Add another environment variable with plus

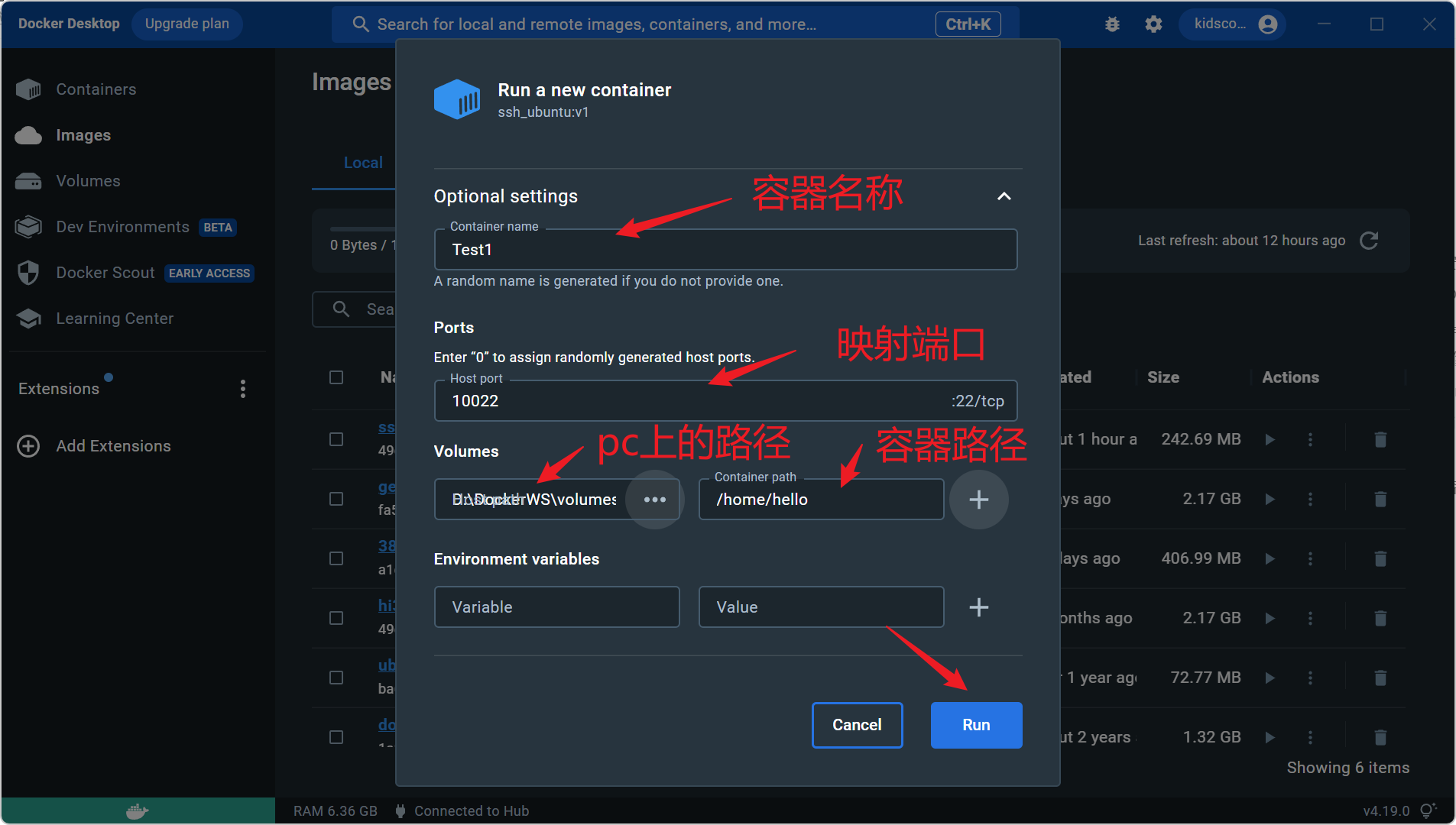point(978,607)
